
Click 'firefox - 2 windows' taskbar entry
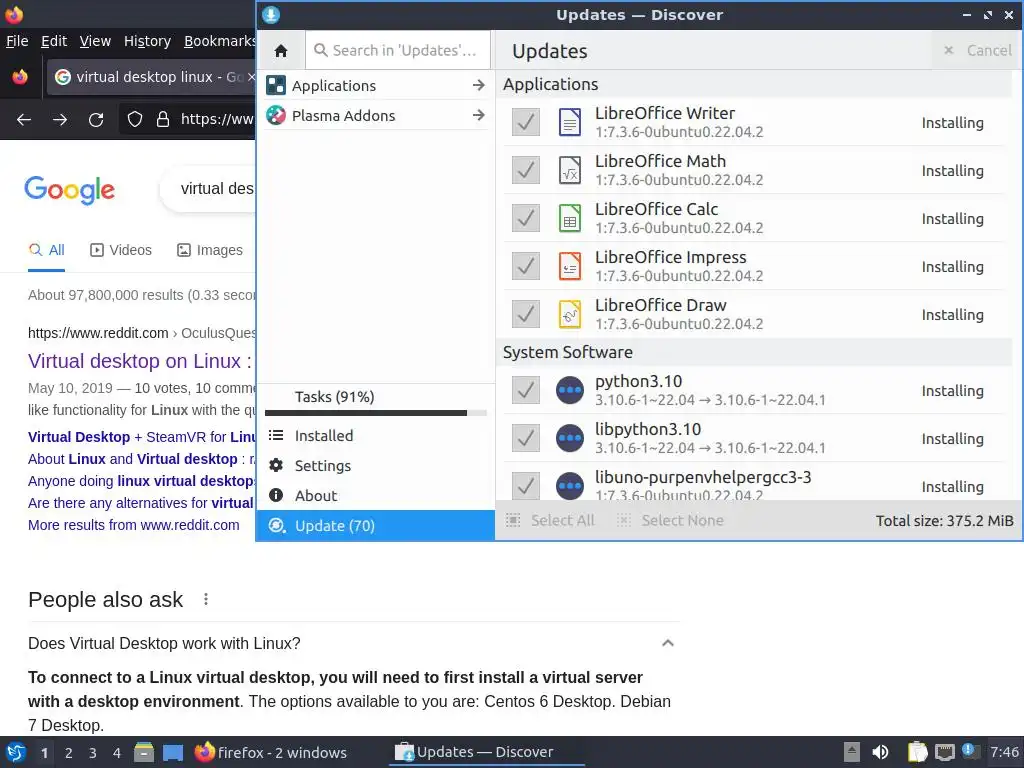point(270,752)
